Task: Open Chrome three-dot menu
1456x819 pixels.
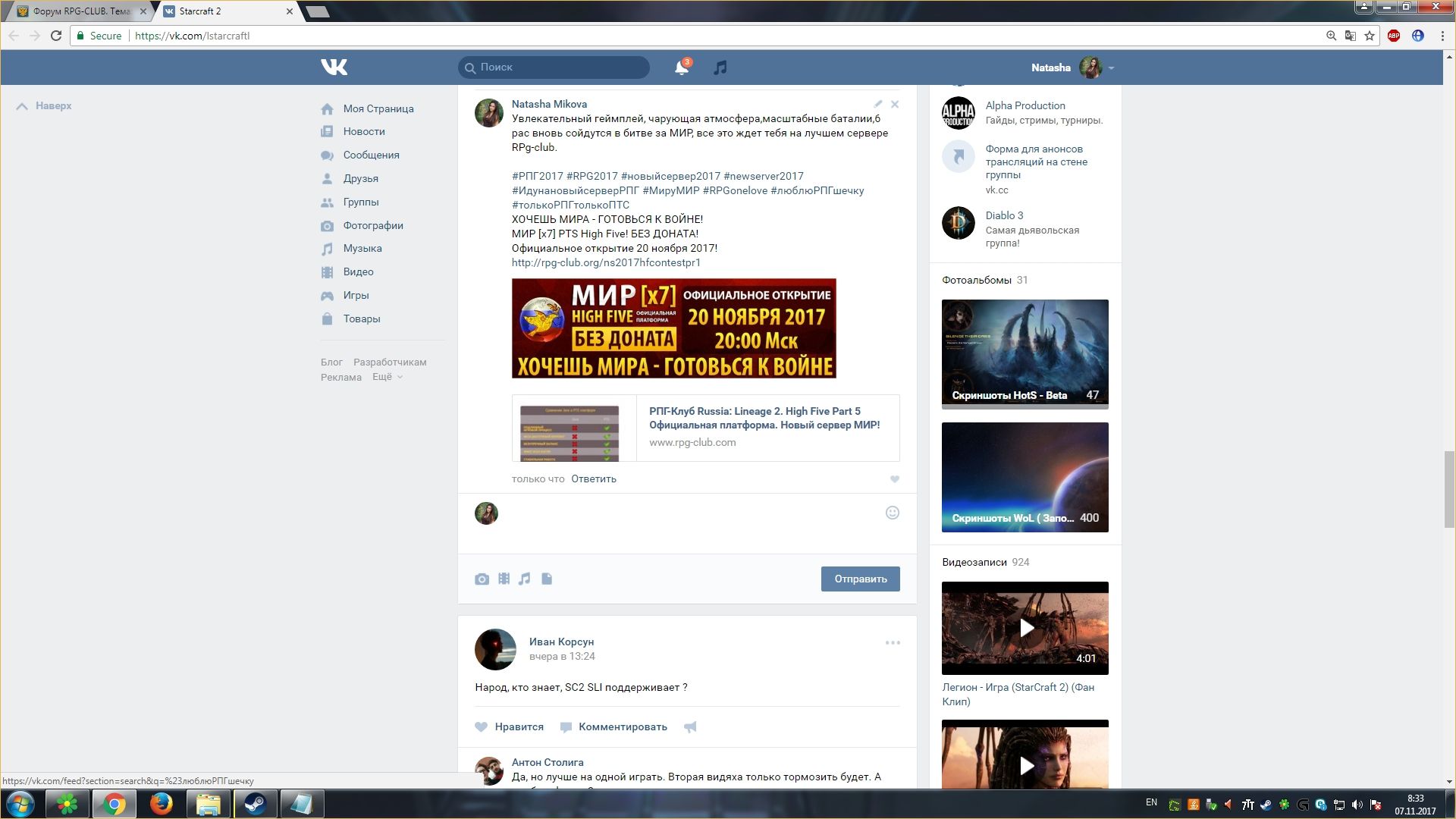Action: pyautogui.click(x=1442, y=36)
